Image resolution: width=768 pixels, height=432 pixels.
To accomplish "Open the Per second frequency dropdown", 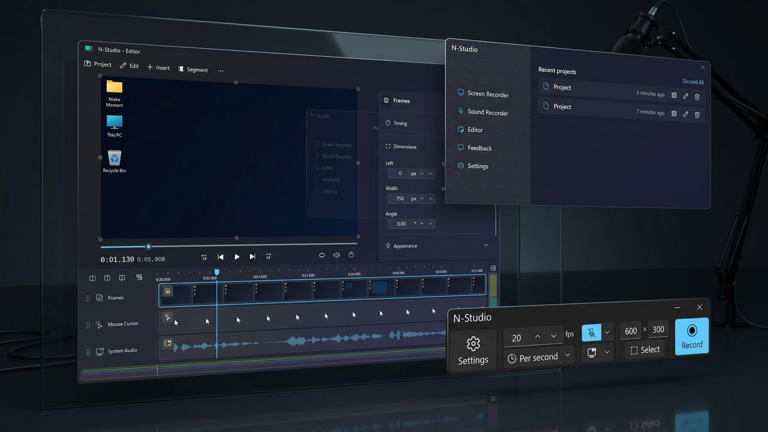I will (539, 357).
